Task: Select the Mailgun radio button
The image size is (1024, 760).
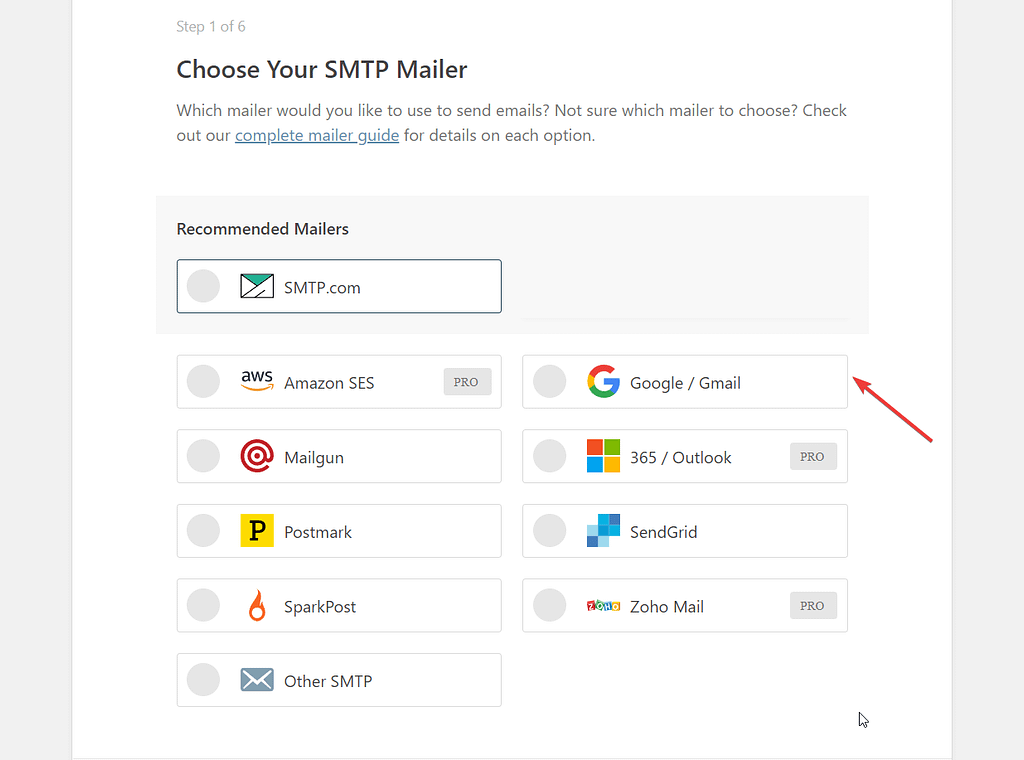Action: tap(203, 456)
